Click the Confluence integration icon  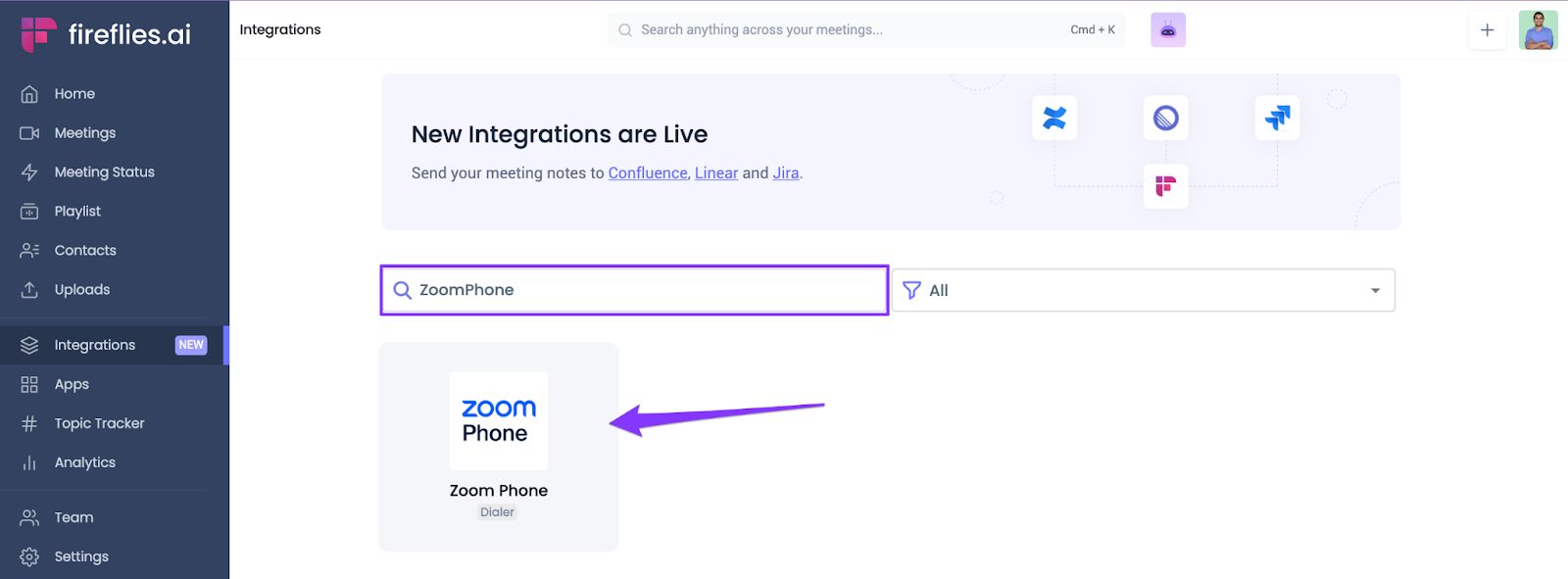click(1054, 118)
